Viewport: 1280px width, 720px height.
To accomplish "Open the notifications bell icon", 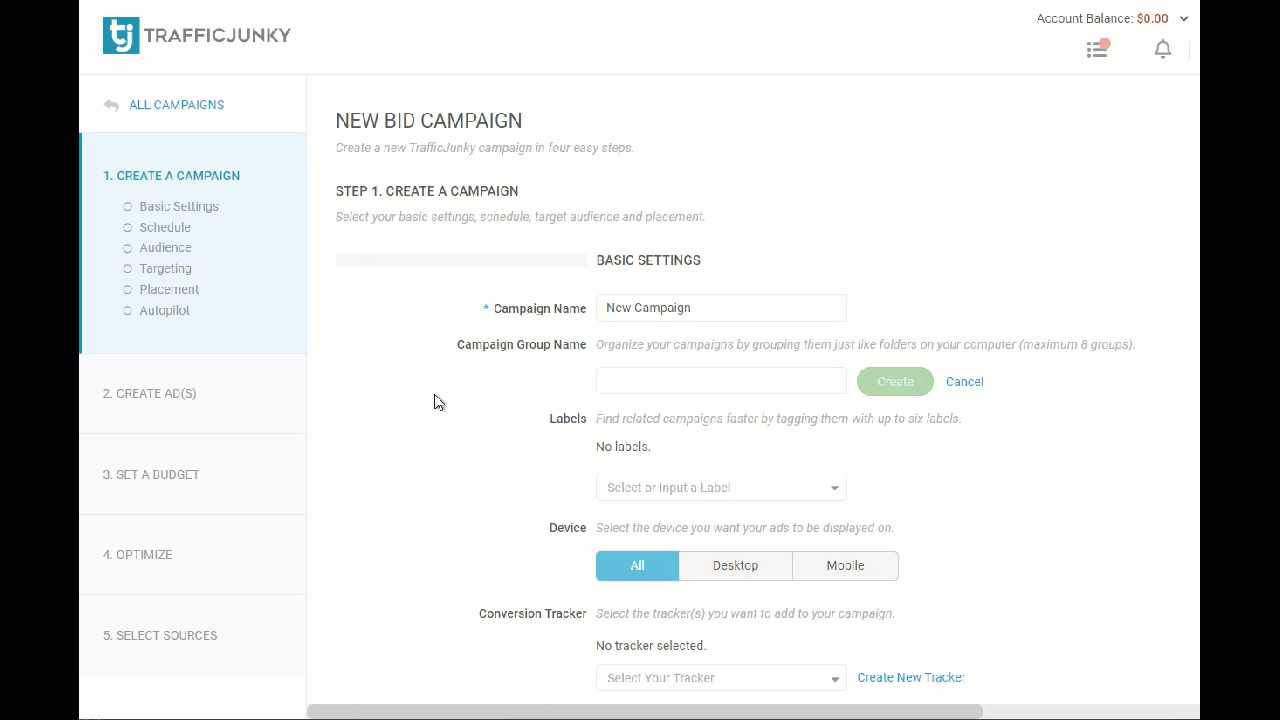I will (x=1162, y=49).
